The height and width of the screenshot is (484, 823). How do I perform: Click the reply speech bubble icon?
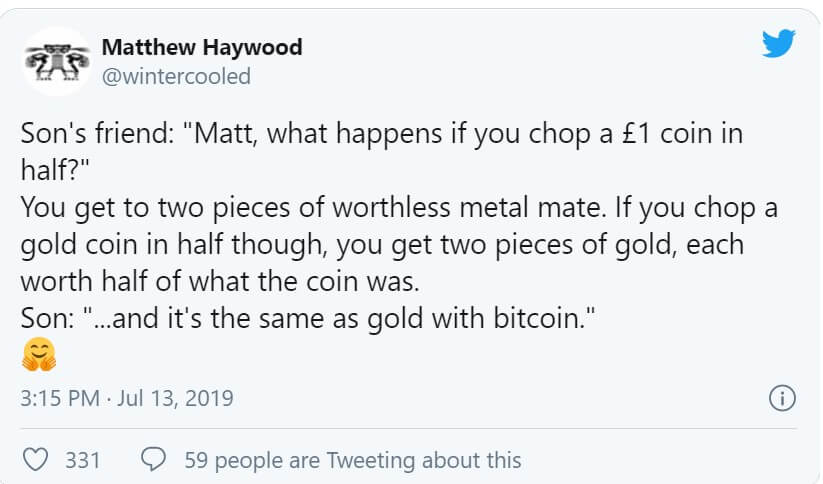point(154,460)
